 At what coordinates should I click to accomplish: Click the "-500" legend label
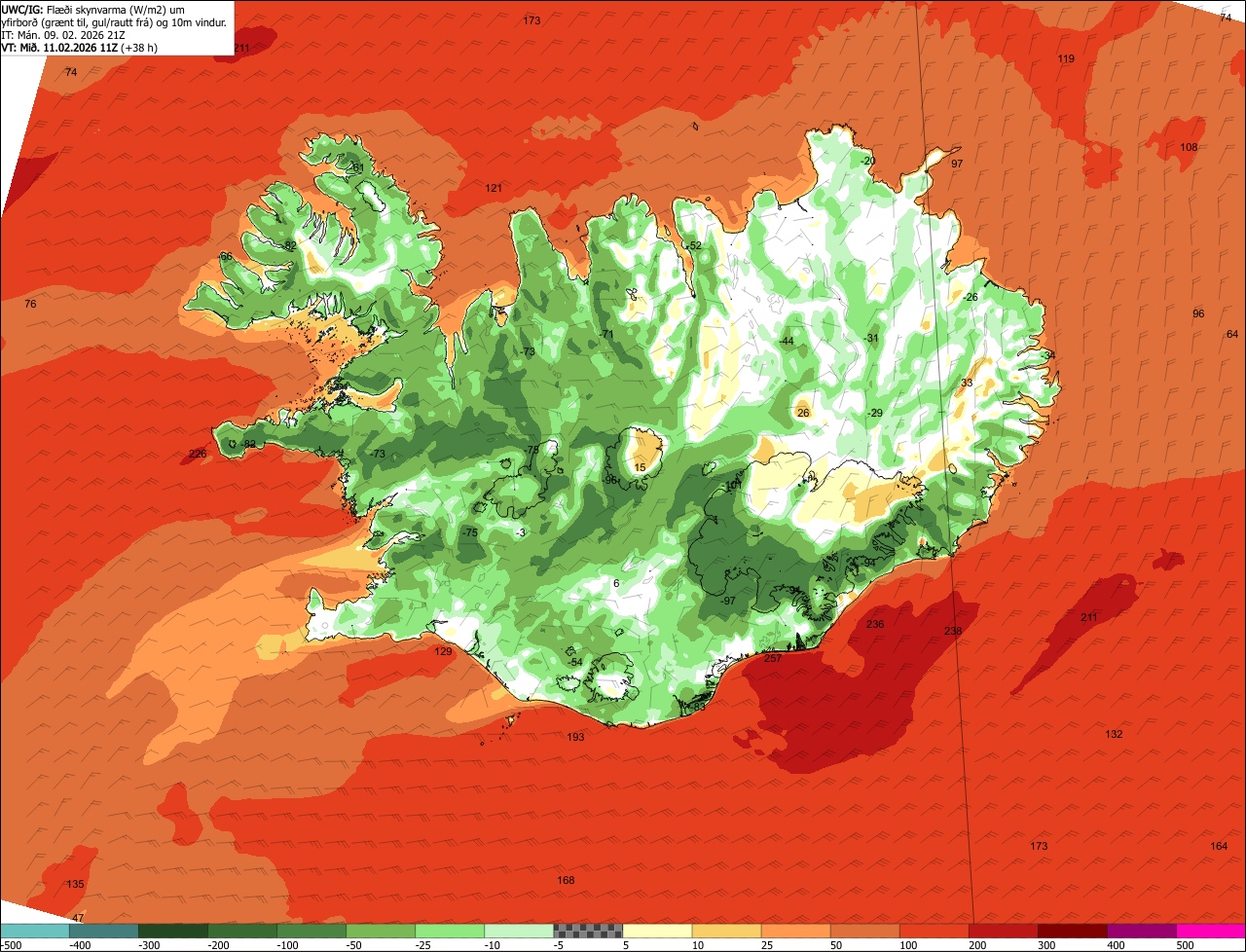(x=12, y=944)
